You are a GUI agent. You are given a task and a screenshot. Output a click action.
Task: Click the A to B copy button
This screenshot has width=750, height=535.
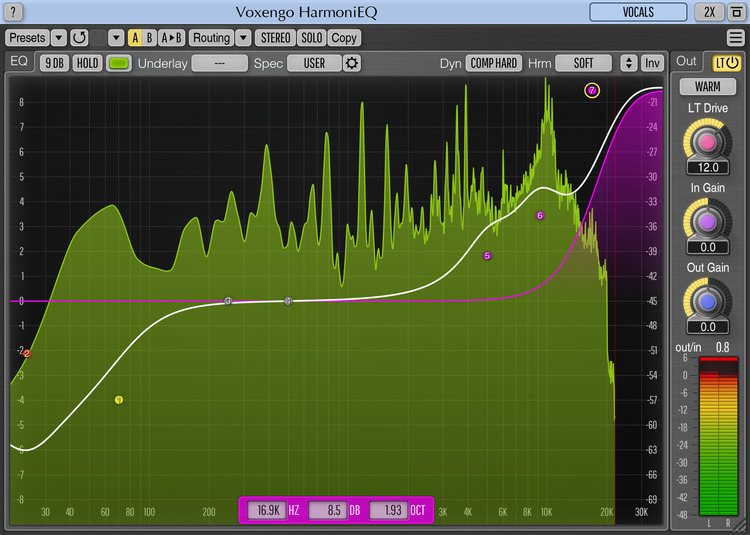click(171, 38)
